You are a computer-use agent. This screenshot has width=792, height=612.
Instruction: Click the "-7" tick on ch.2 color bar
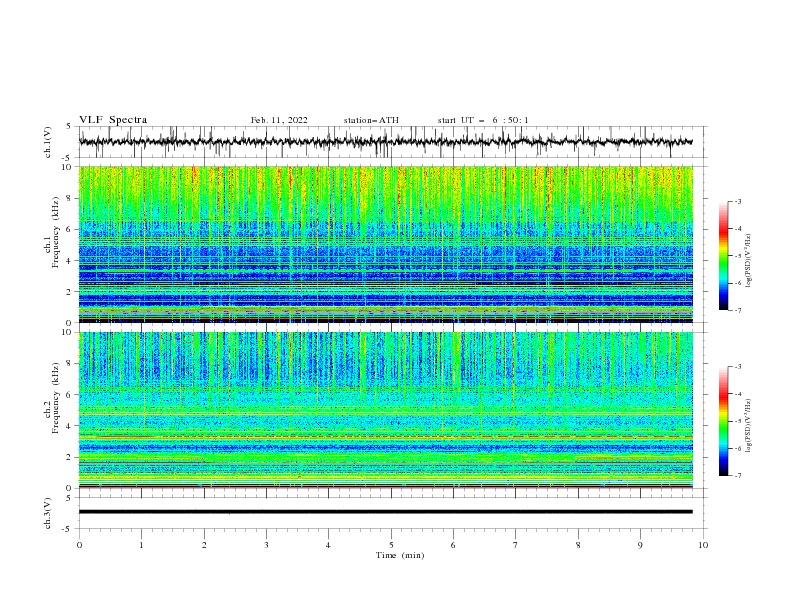click(x=738, y=475)
